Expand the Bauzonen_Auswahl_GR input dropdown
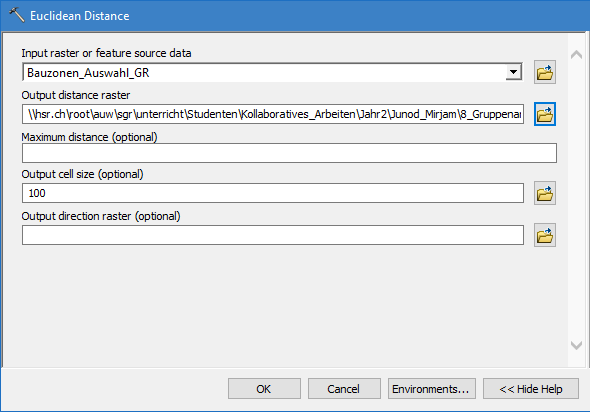 (x=514, y=72)
